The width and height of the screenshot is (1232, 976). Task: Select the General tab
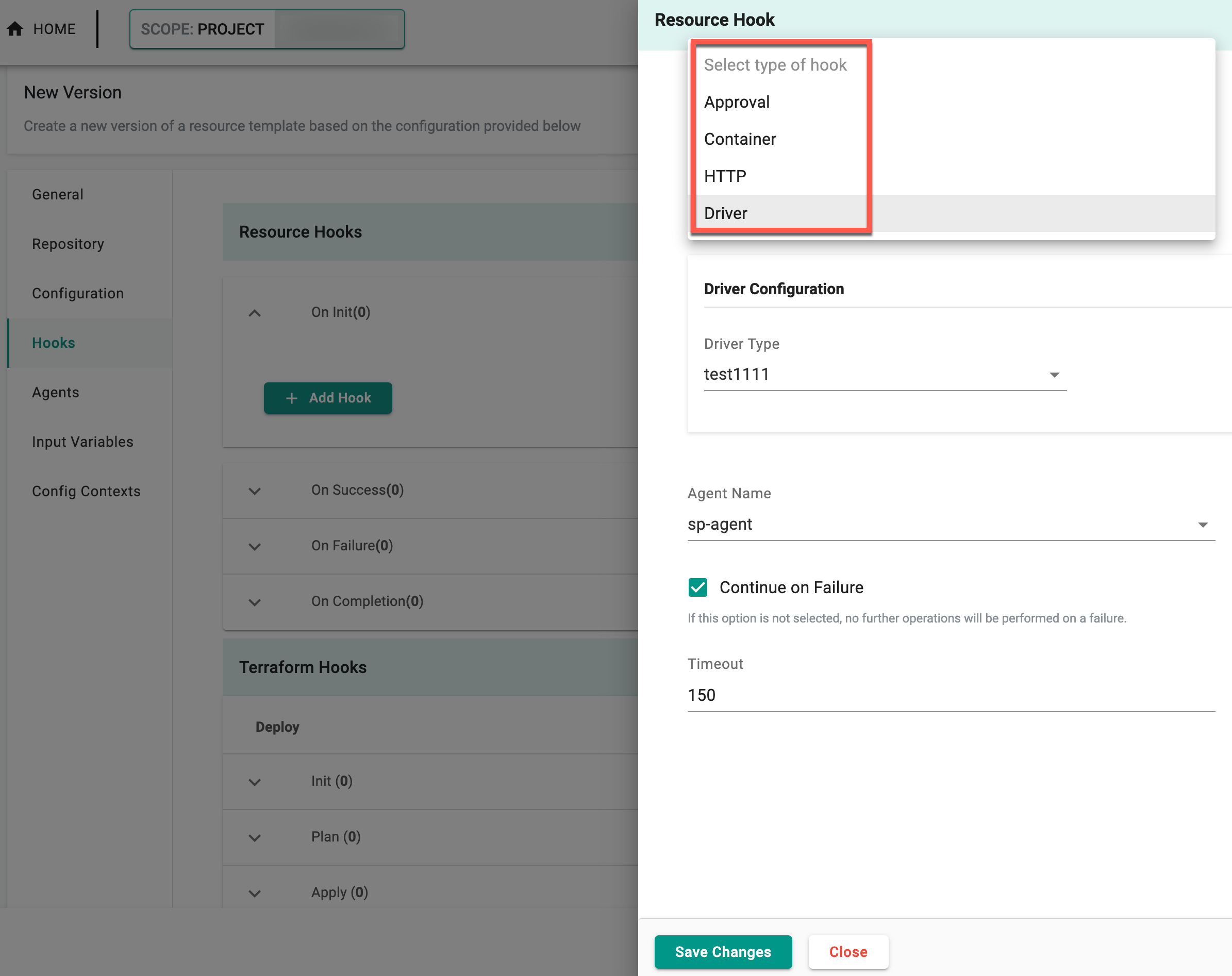(x=57, y=195)
